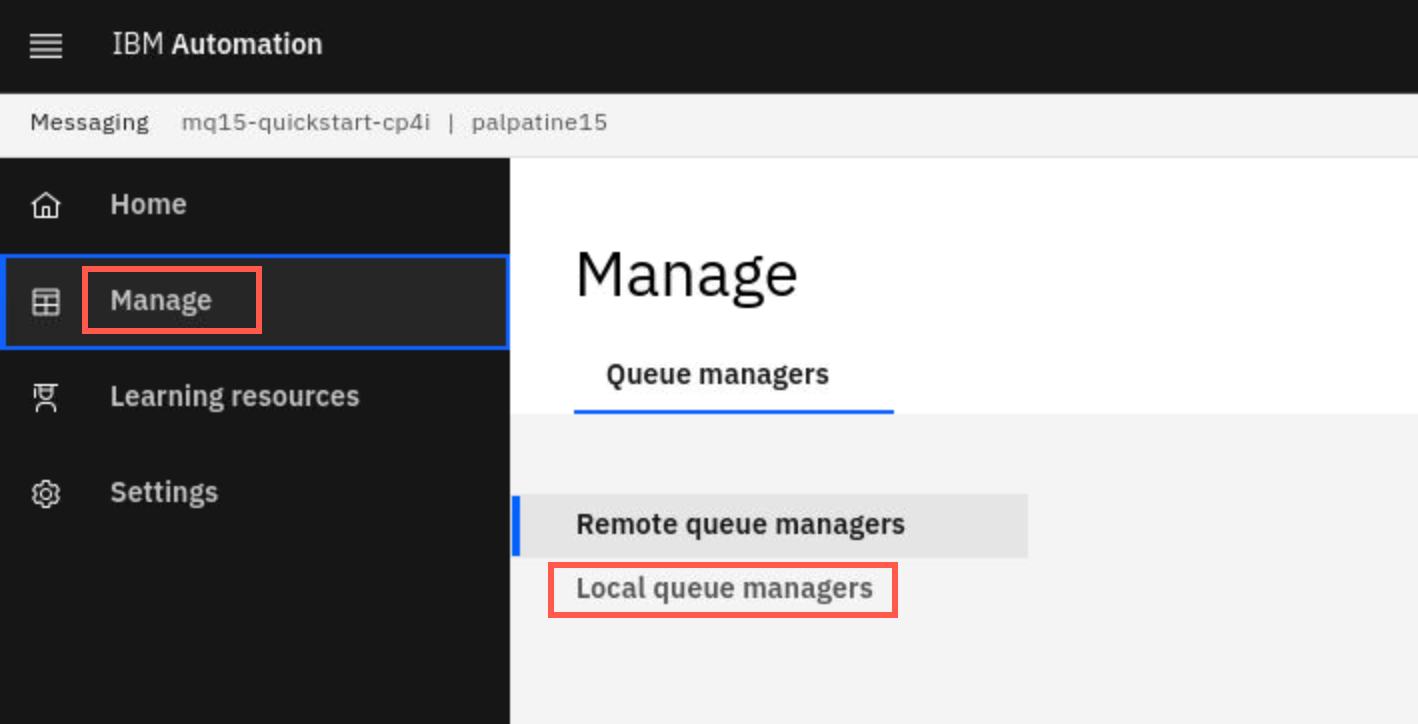Viewport: 1418px width, 724px height.
Task: Click the palpatine15 breadcrumb text
Action: (x=539, y=123)
